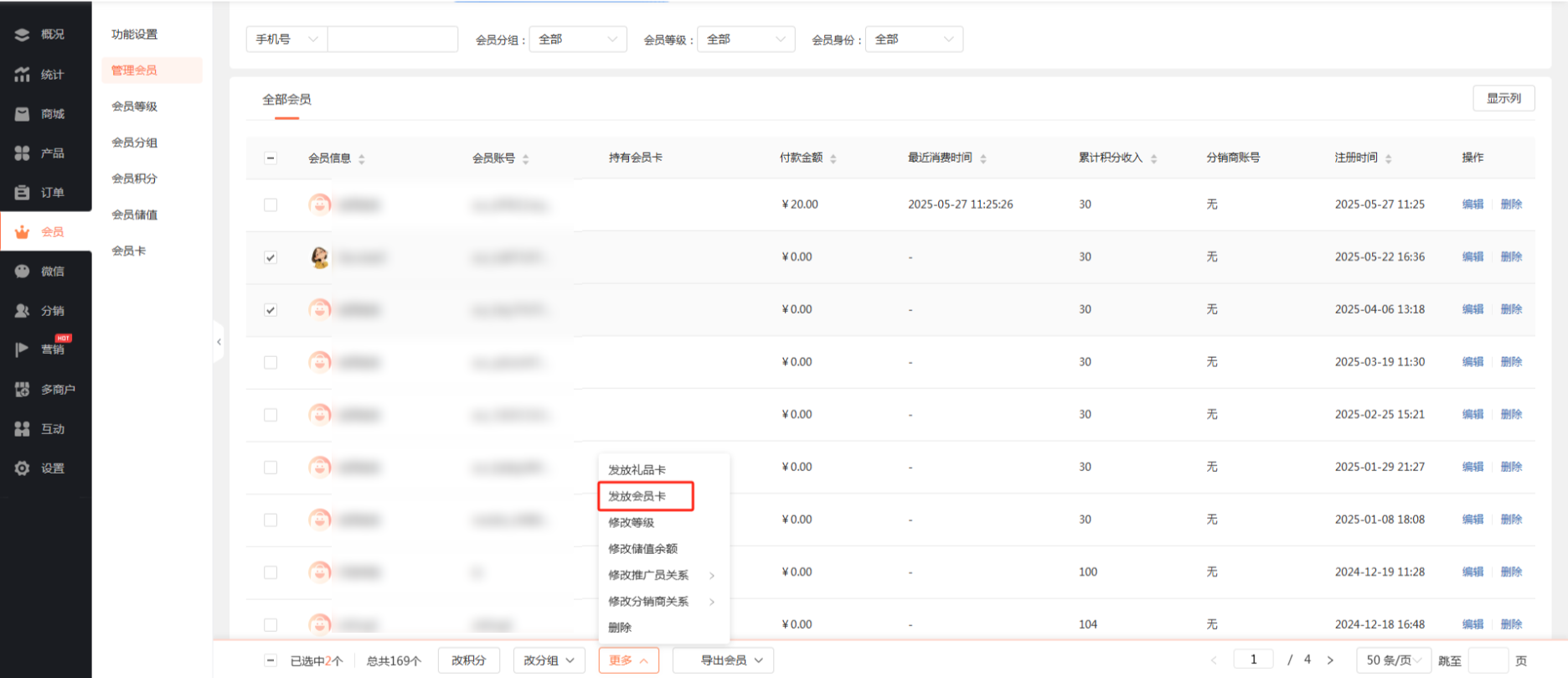The height and width of the screenshot is (678, 1568).
Task: Uncheck the member row registered 2025-05-22
Action: (271, 257)
